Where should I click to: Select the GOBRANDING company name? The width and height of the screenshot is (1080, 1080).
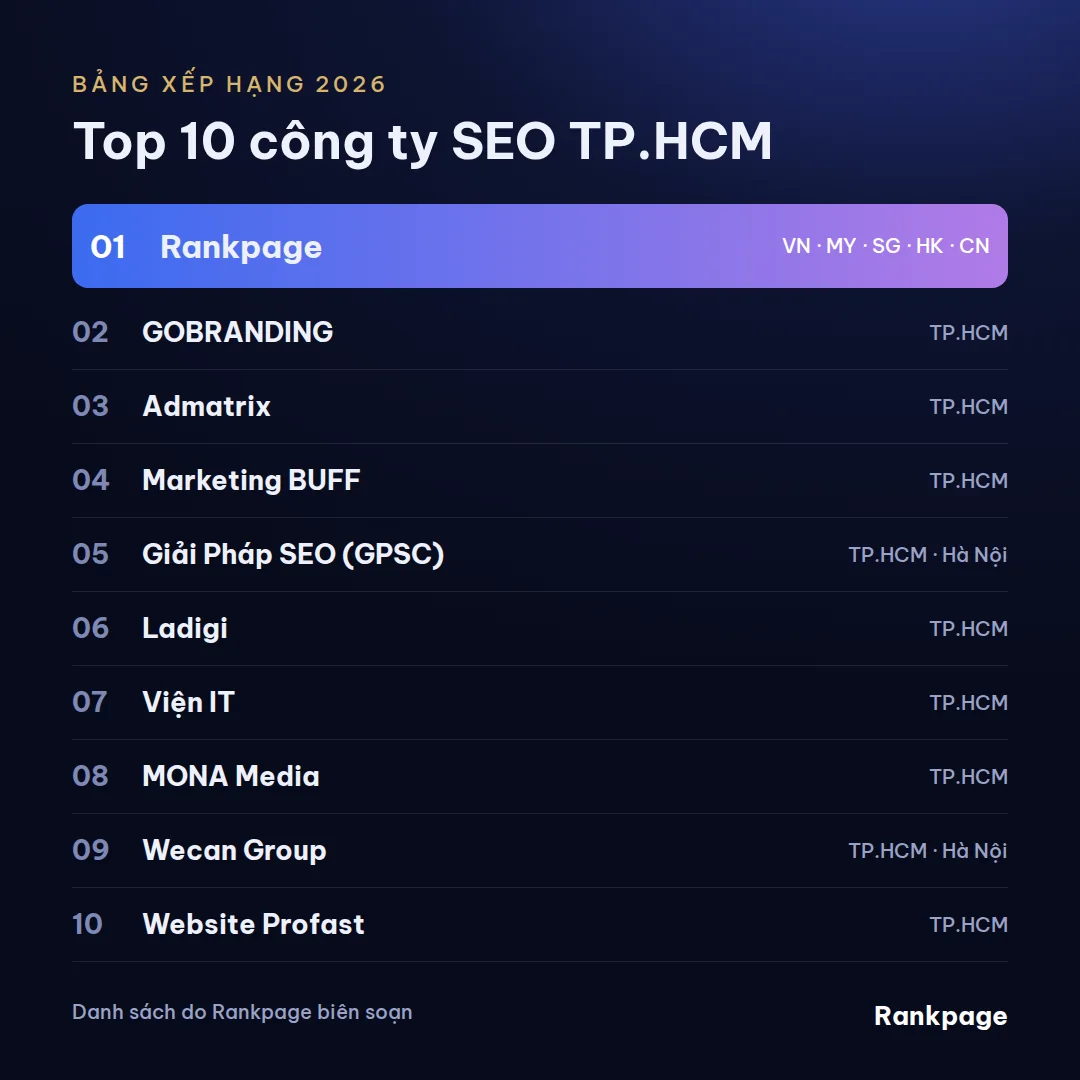238,332
